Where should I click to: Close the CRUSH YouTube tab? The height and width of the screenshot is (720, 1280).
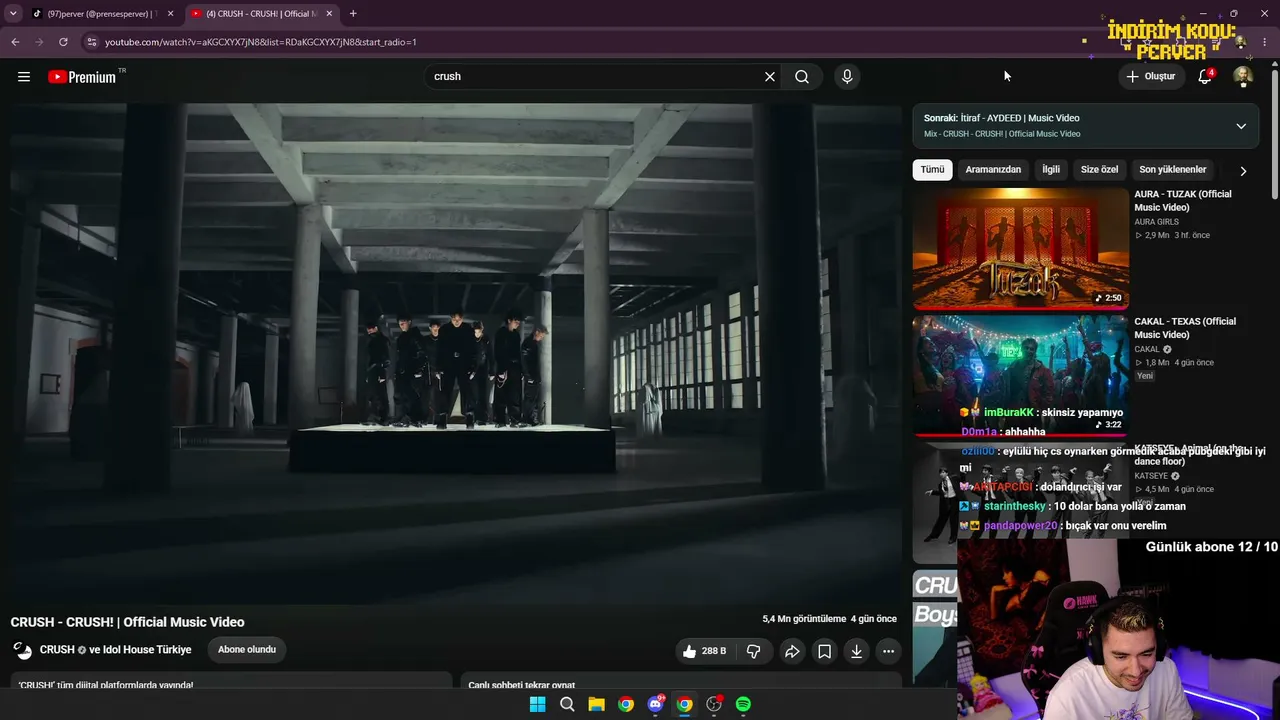[329, 14]
